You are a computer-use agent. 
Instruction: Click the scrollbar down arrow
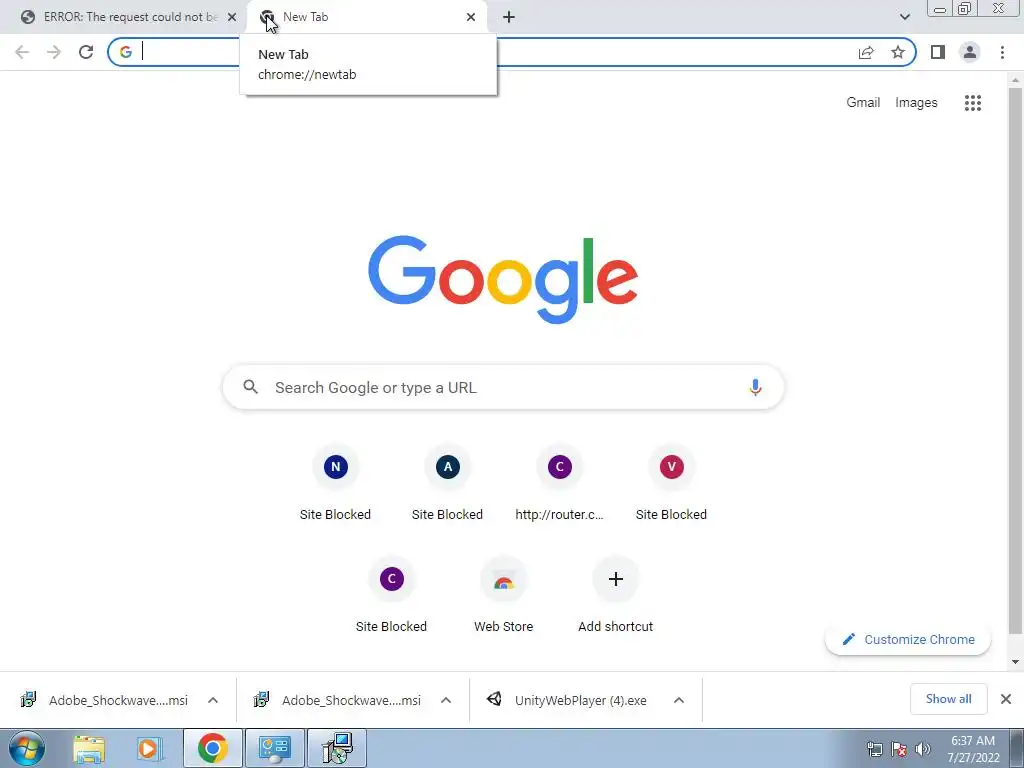[1015, 662]
